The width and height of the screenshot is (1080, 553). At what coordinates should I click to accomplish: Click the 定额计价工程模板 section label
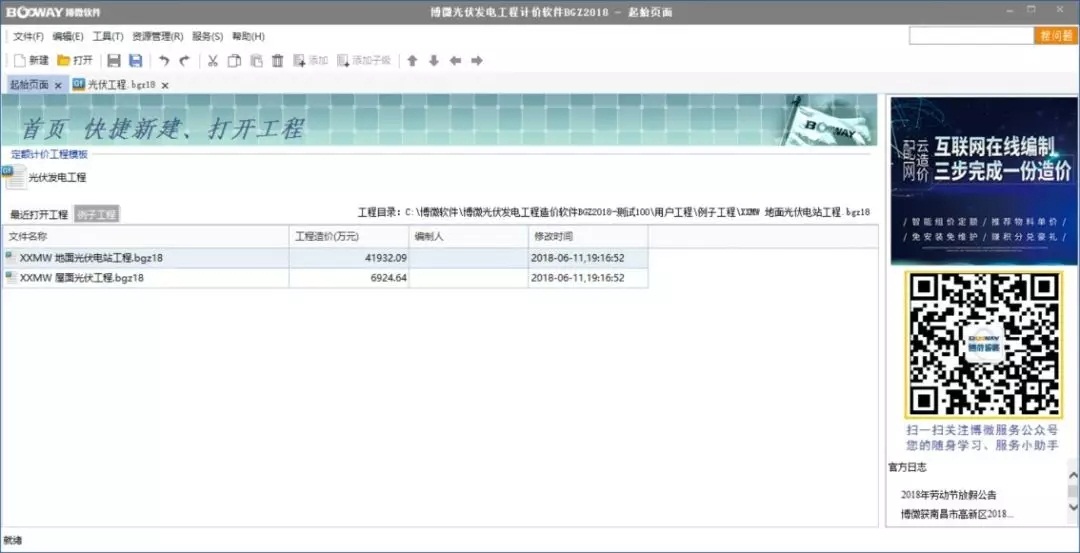point(50,154)
